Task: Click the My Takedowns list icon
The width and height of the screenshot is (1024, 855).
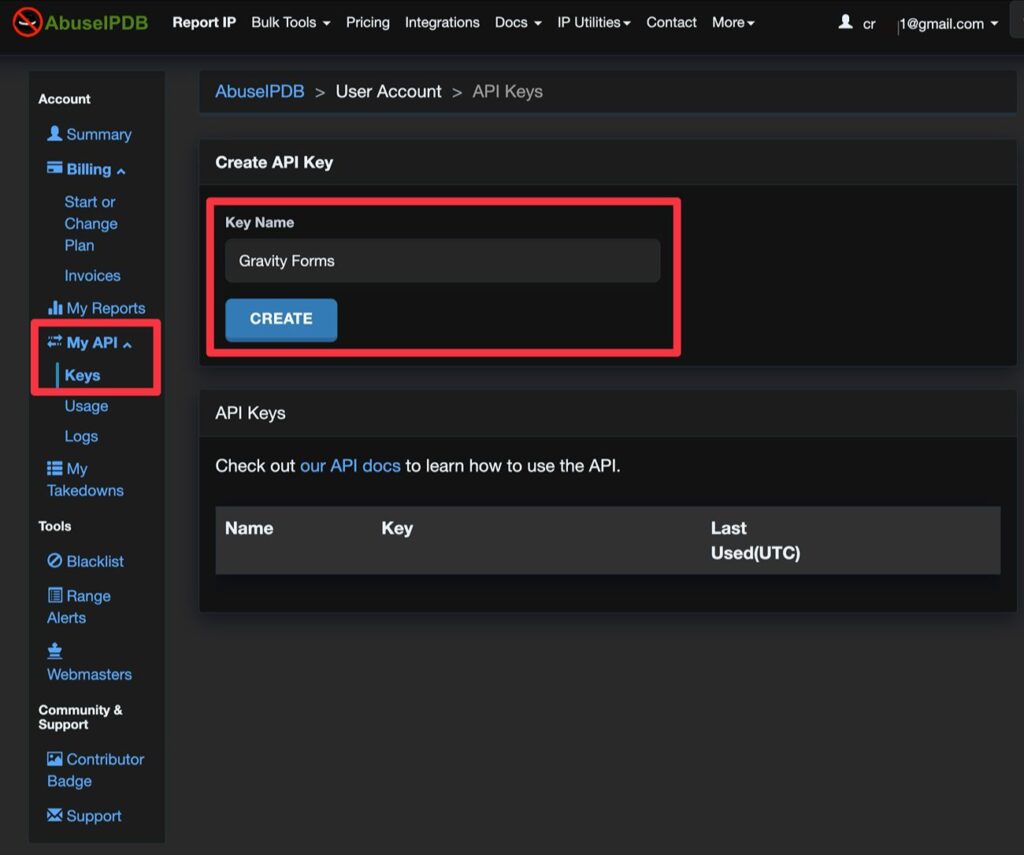Action: [55, 468]
